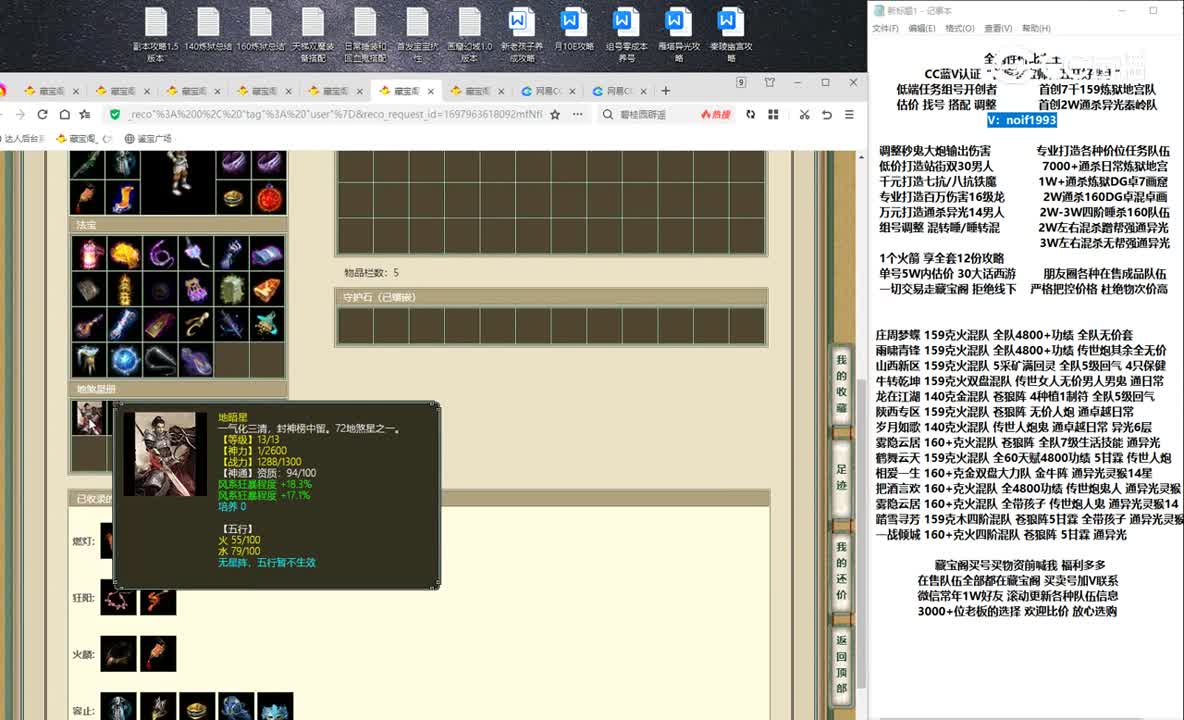
Task: Select the golden hook treasure item
Action: [x=196, y=325]
